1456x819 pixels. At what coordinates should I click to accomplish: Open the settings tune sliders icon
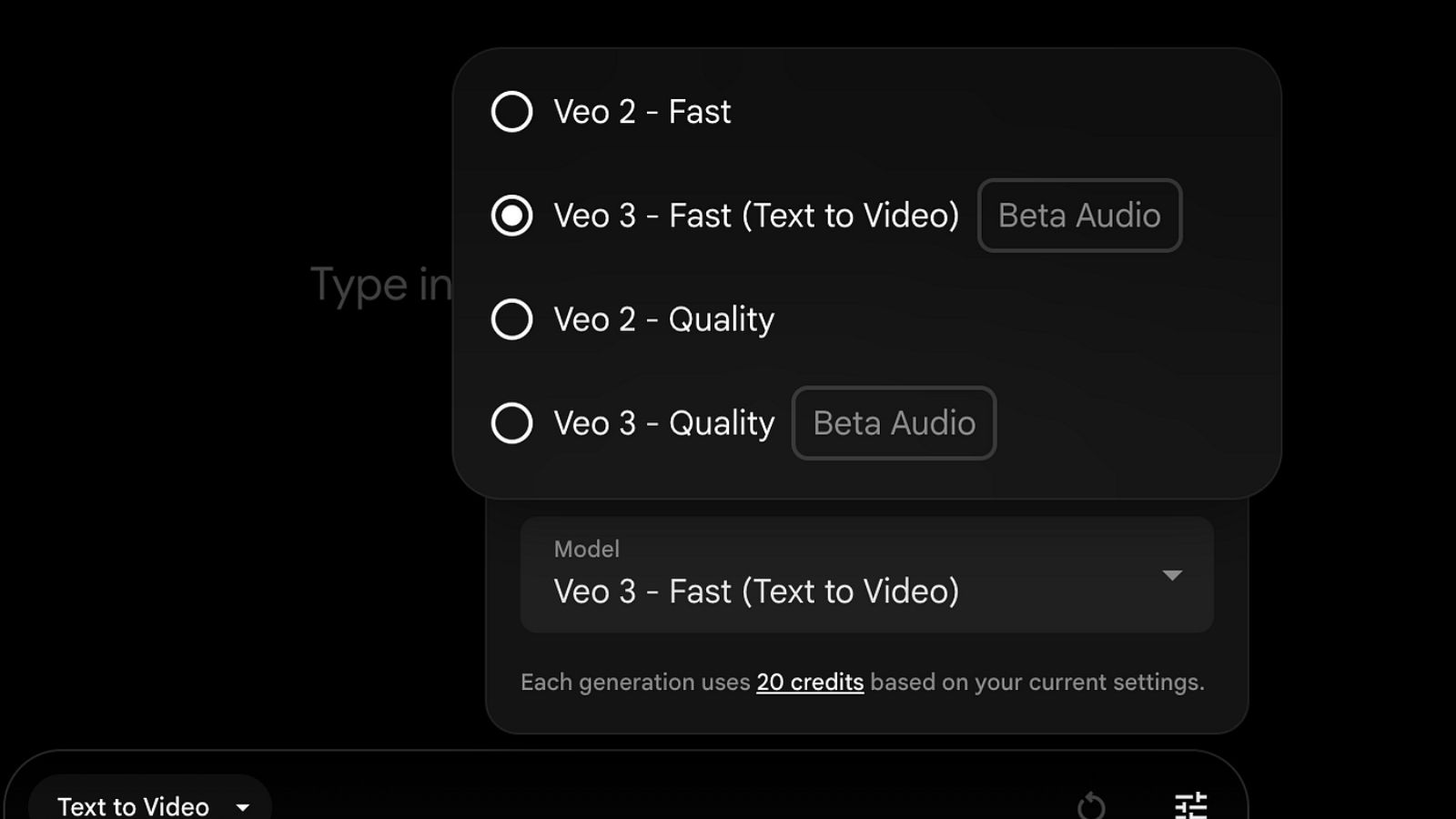[x=1190, y=804]
